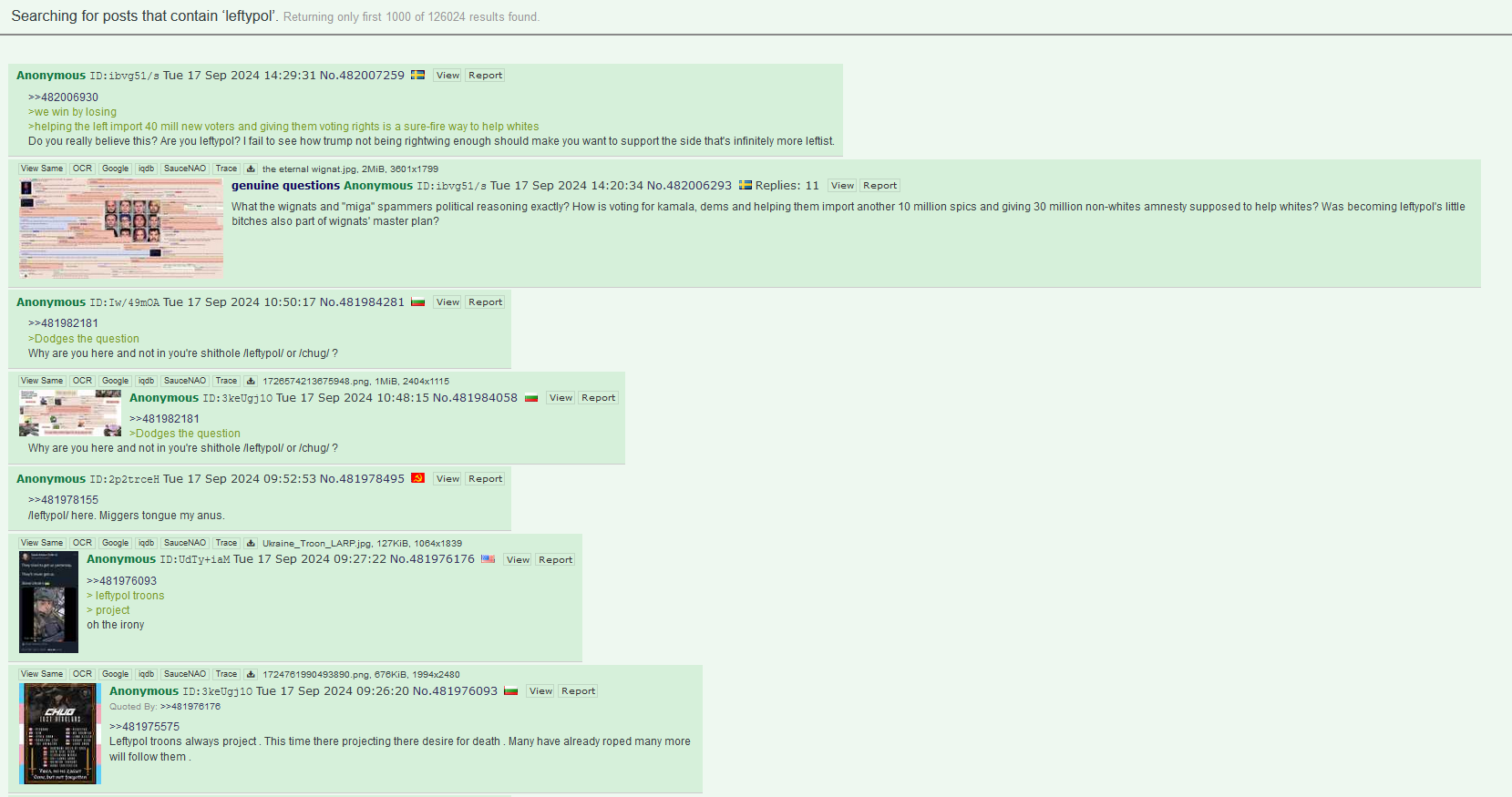
Task: Click Report on post No.482007259
Action: 485,76
